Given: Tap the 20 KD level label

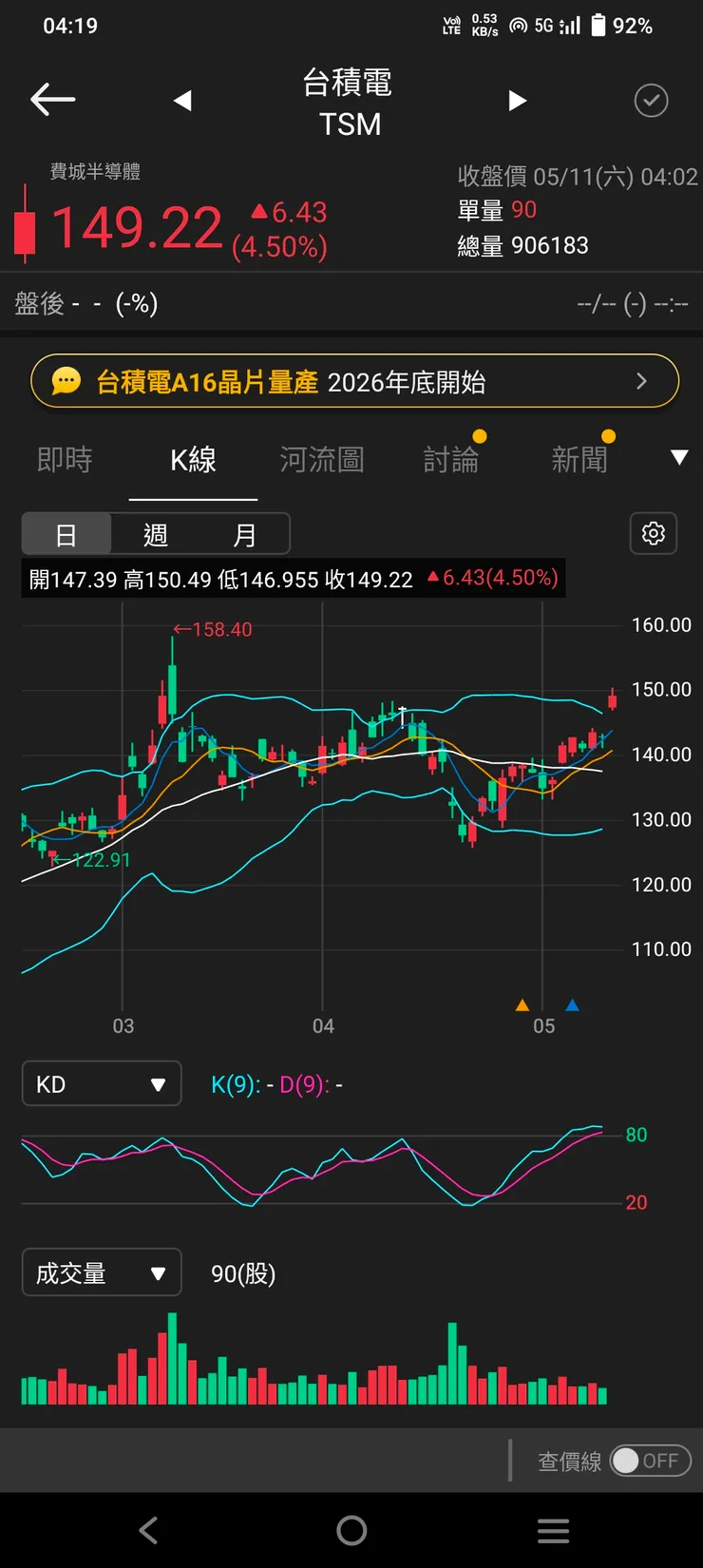Looking at the screenshot, I should [636, 1202].
